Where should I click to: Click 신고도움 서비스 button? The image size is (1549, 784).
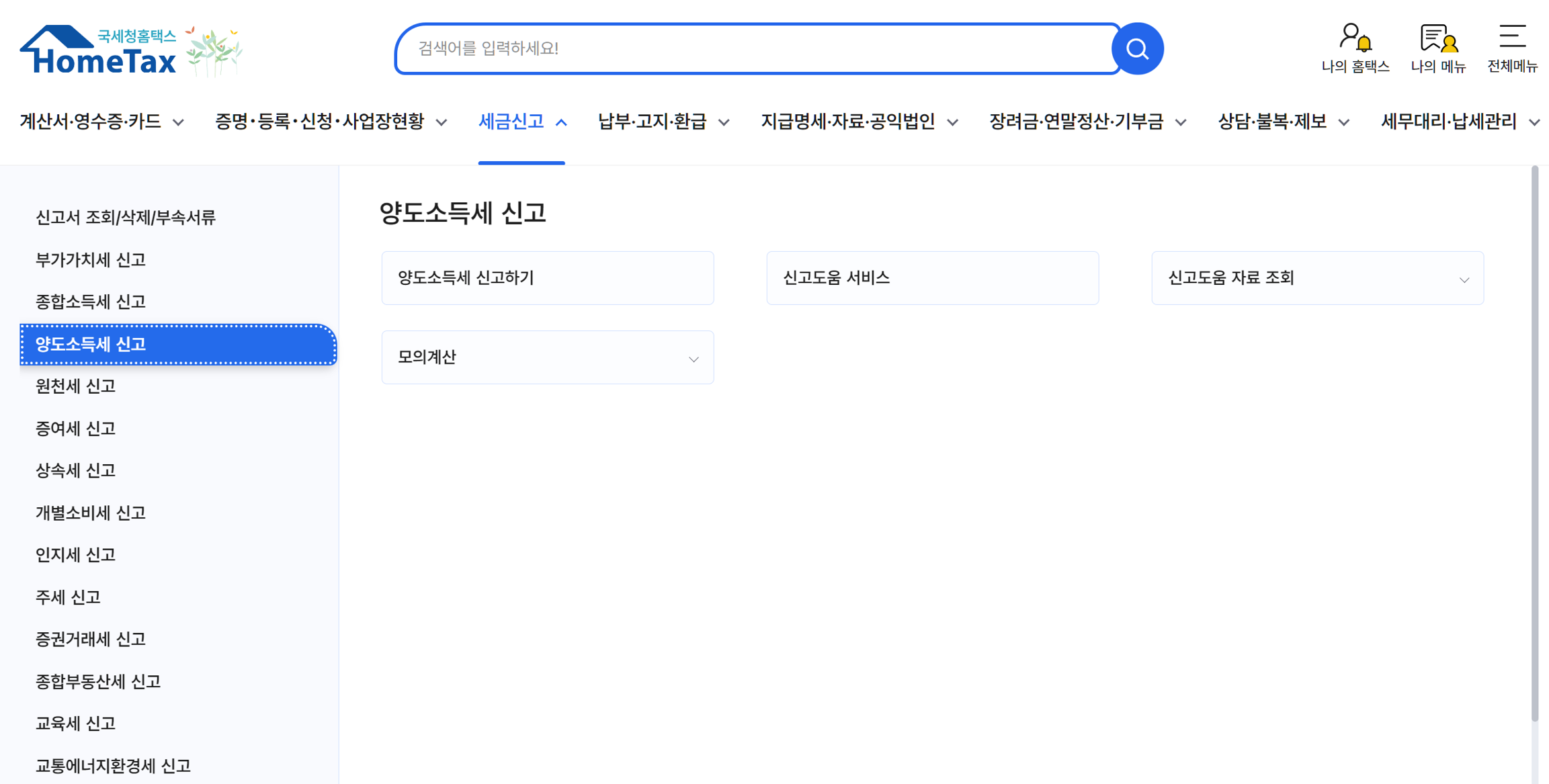click(x=933, y=278)
